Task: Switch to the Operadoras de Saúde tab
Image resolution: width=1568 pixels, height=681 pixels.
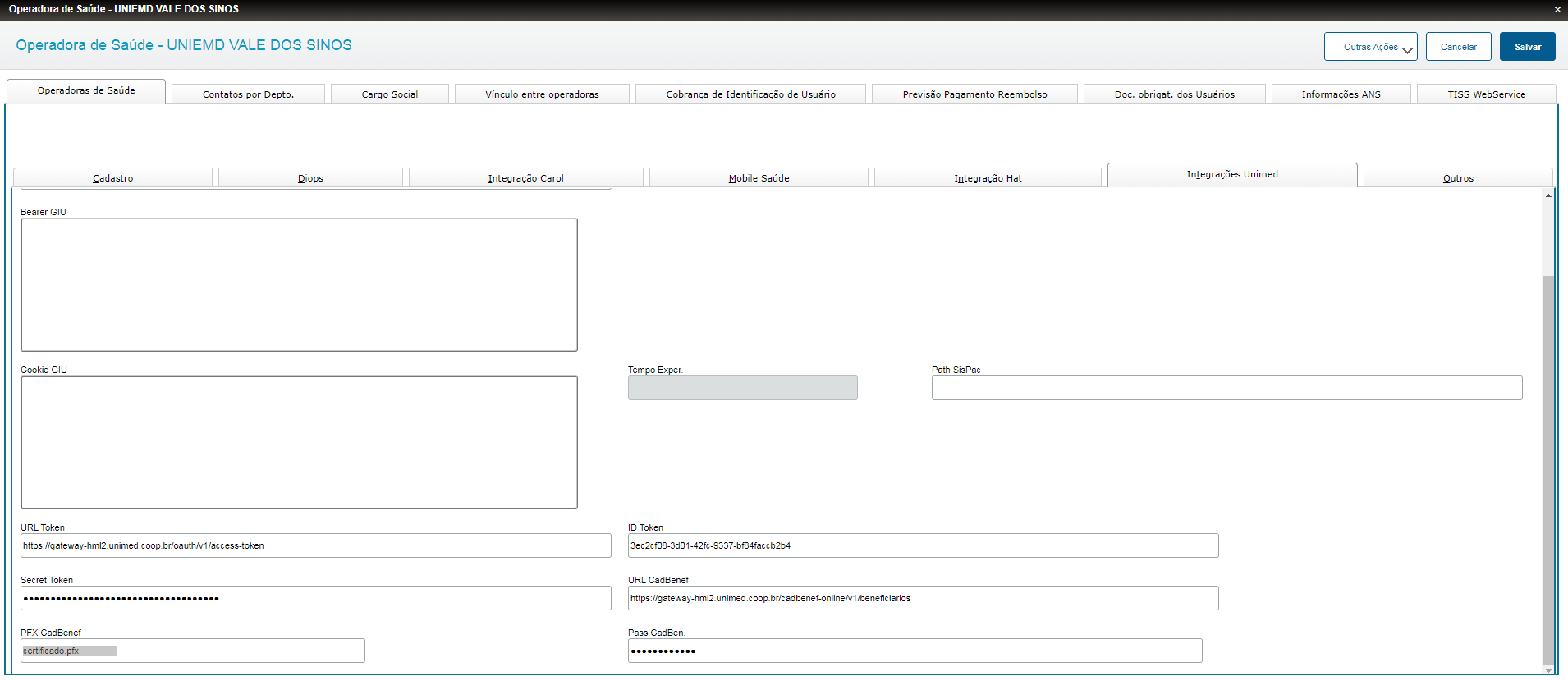Action: tap(86, 90)
